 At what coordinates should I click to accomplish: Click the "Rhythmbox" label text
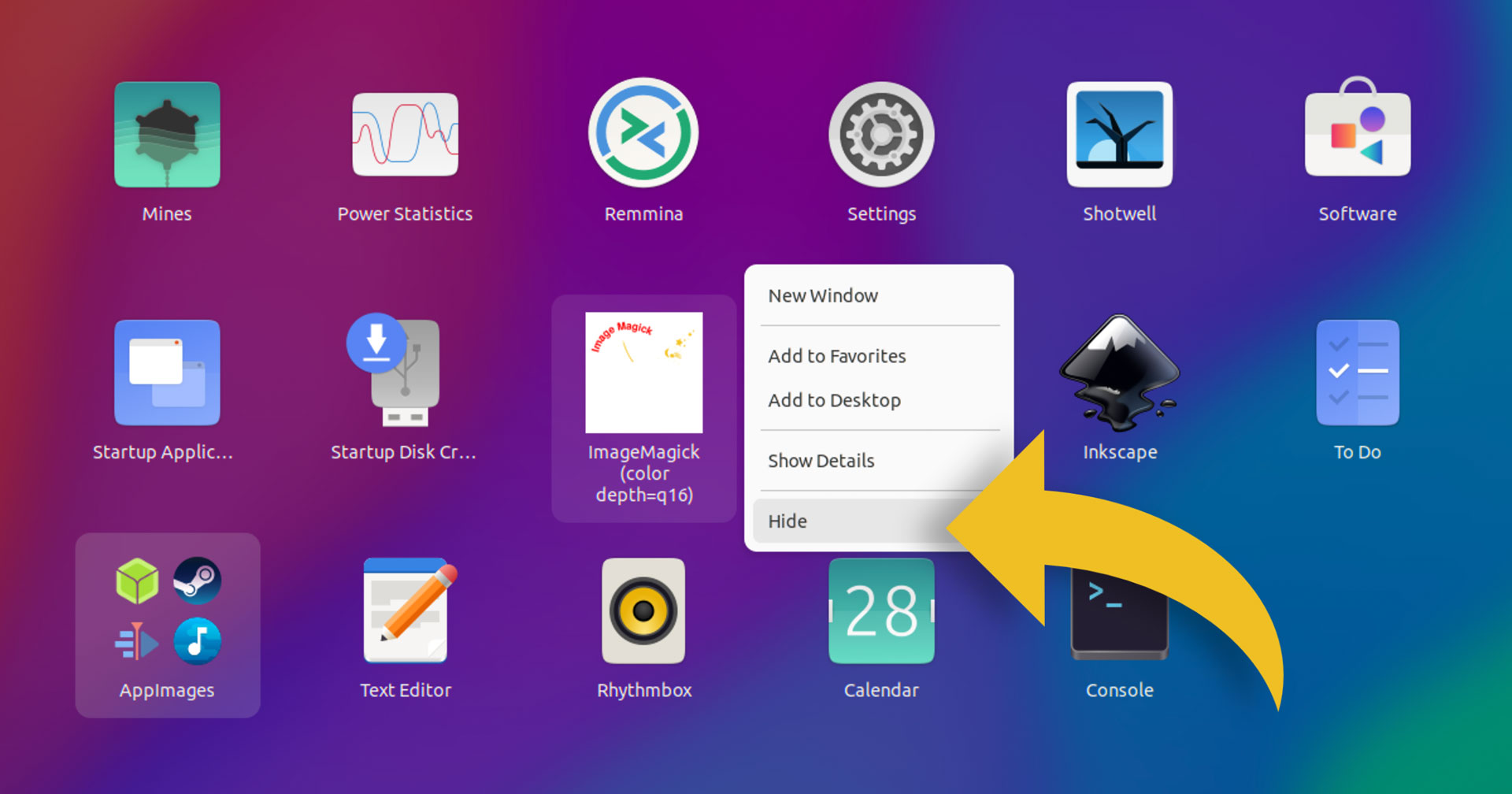coord(644,690)
